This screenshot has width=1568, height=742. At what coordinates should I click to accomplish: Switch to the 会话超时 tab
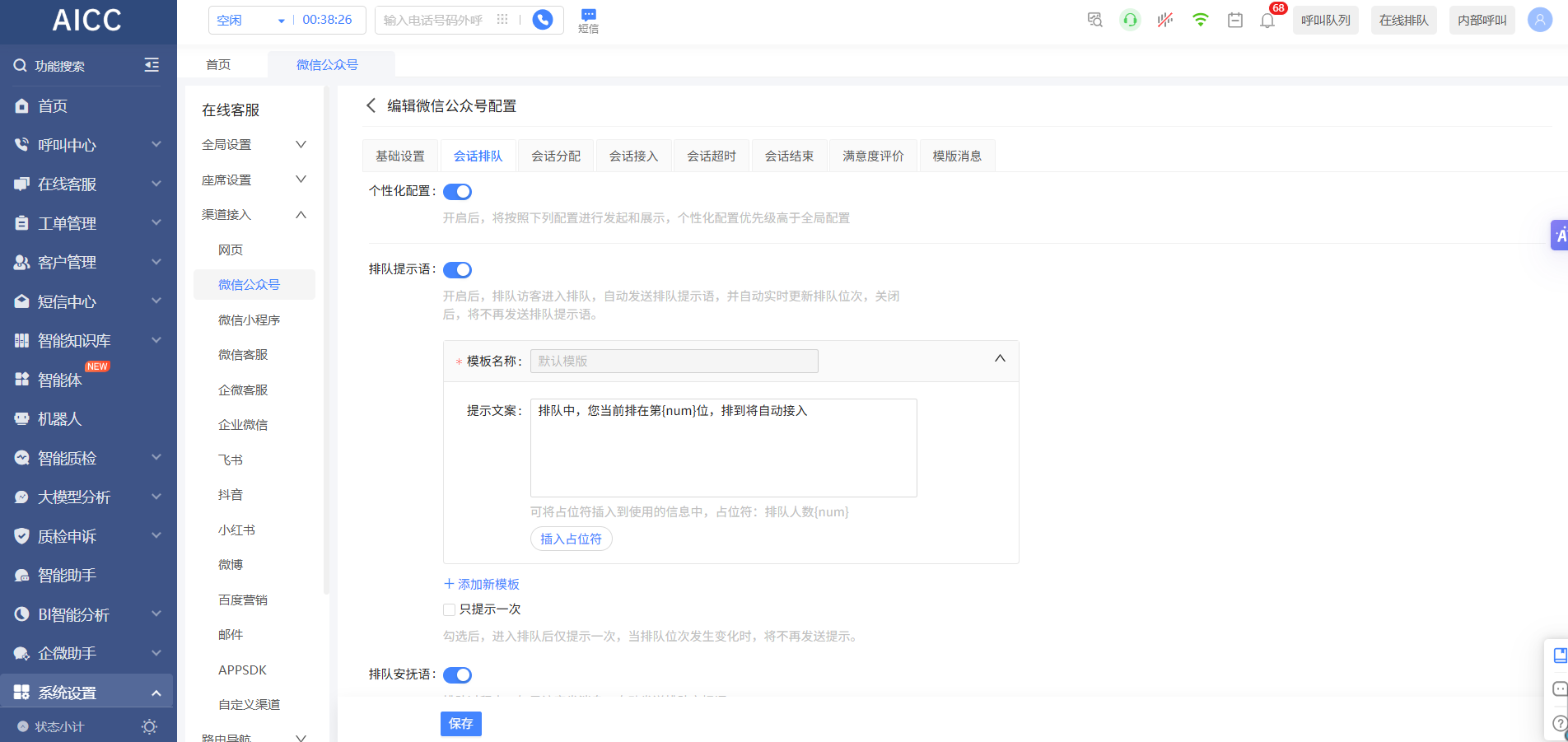point(712,156)
